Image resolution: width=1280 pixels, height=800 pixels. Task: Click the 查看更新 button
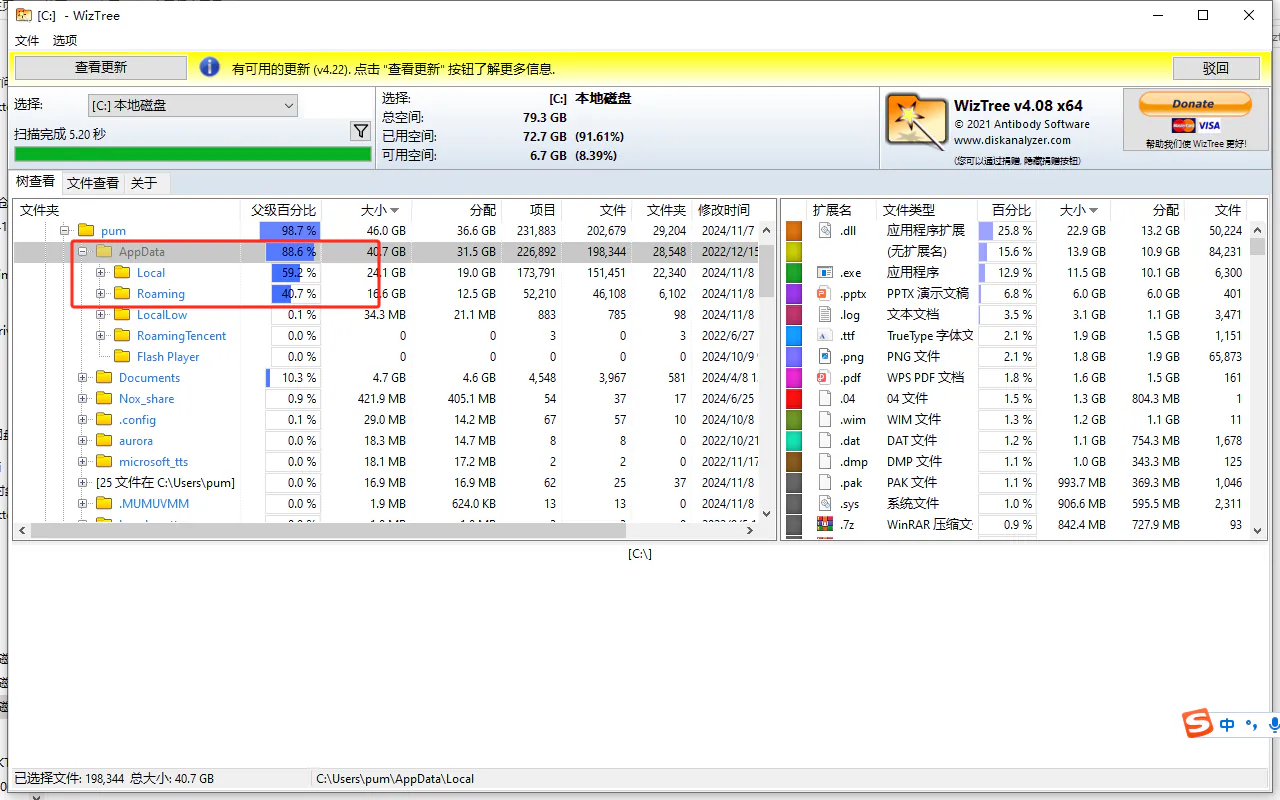point(101,68)
